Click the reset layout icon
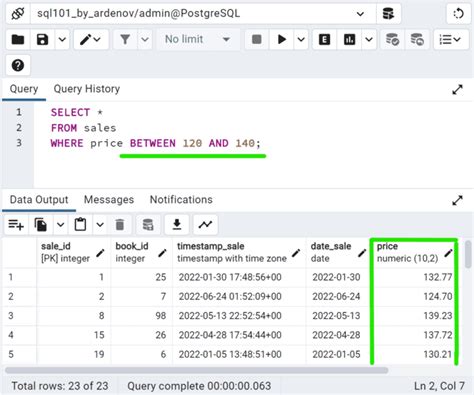This screenshot has width=474, height=395. click(x=458, y=14)
